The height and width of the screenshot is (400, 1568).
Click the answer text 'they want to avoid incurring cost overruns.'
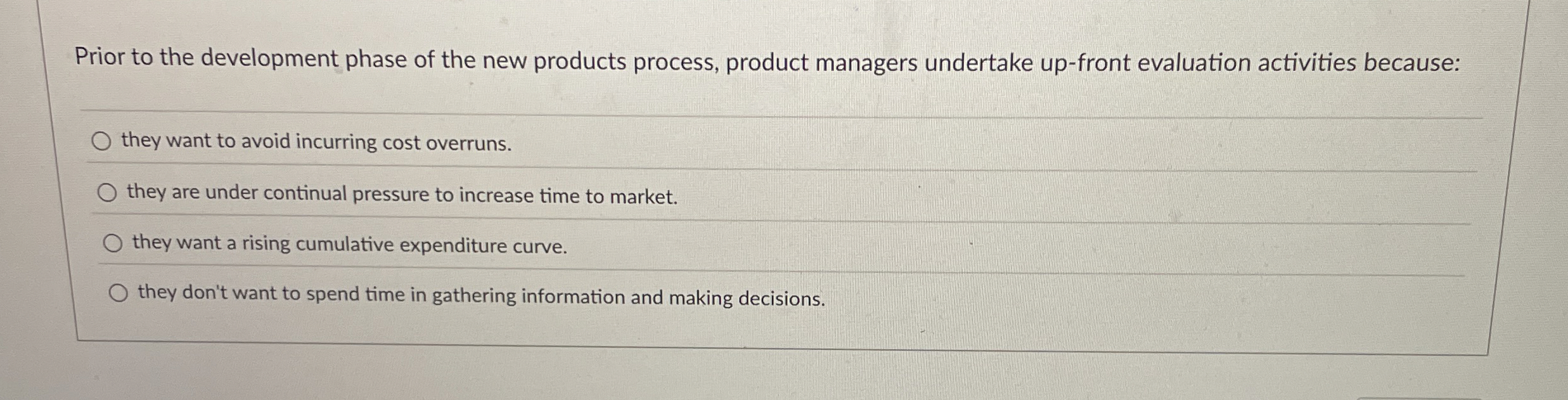316,142
